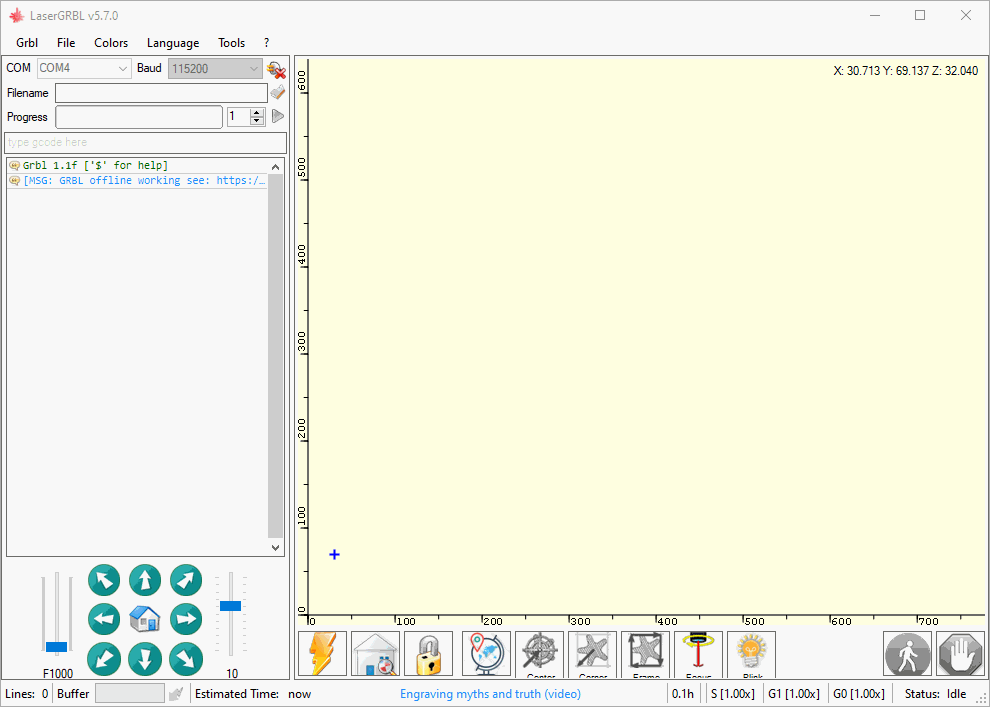The width and height of the screenshot is (990, 707).
Task: Jog up with the up arrow button
Action: pyautogui.click(x=145, y=580)
